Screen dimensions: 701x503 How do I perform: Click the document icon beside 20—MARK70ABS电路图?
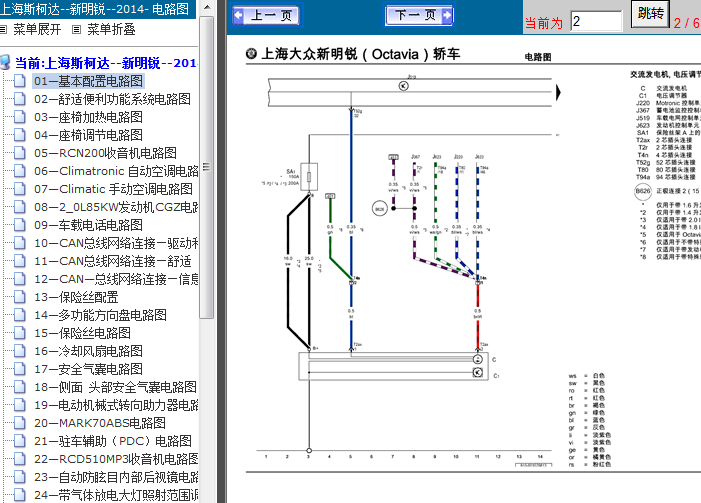coord(19,423)
